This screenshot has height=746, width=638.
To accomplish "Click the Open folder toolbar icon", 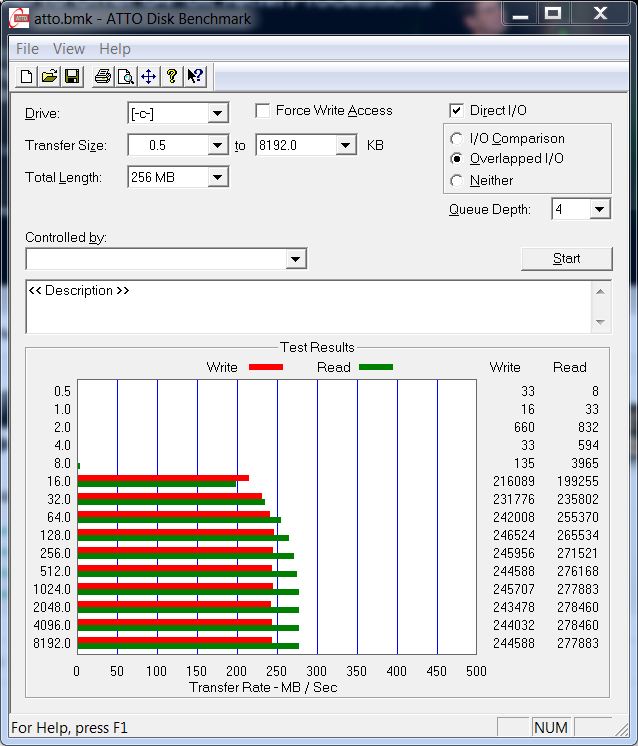I will pyautogui.click(x=49, y=76).
